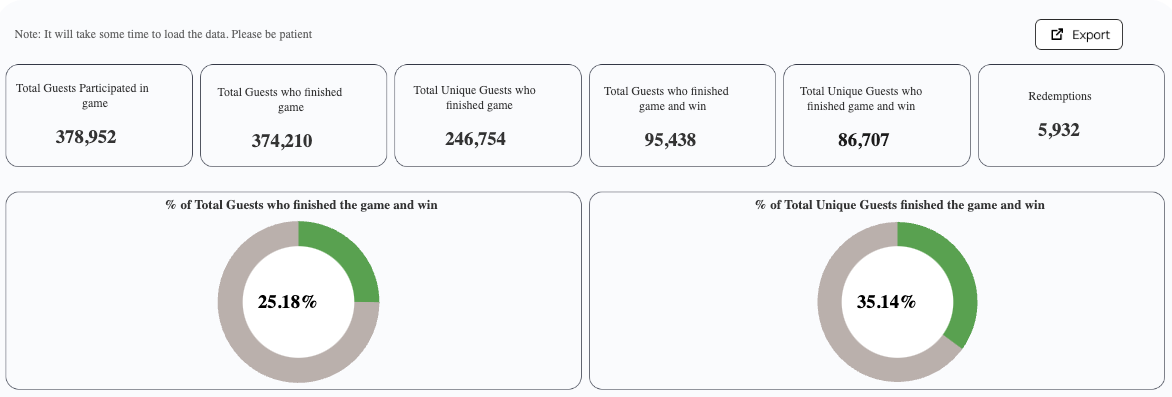Click the 25.18% center label
The image size is (1172, 397).
288,302
